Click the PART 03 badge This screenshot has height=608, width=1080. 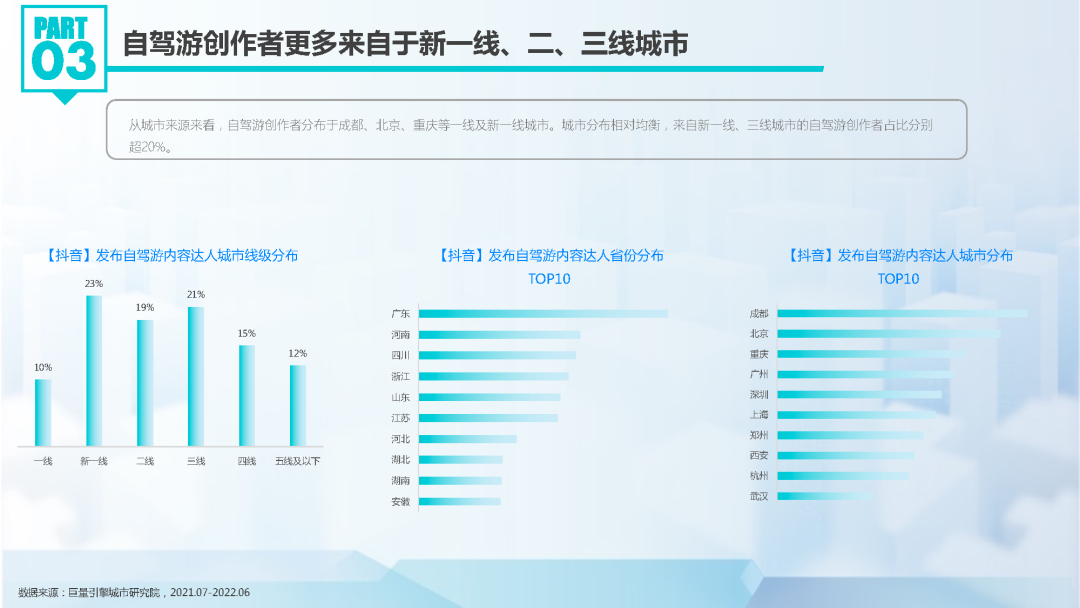[64, 48]
